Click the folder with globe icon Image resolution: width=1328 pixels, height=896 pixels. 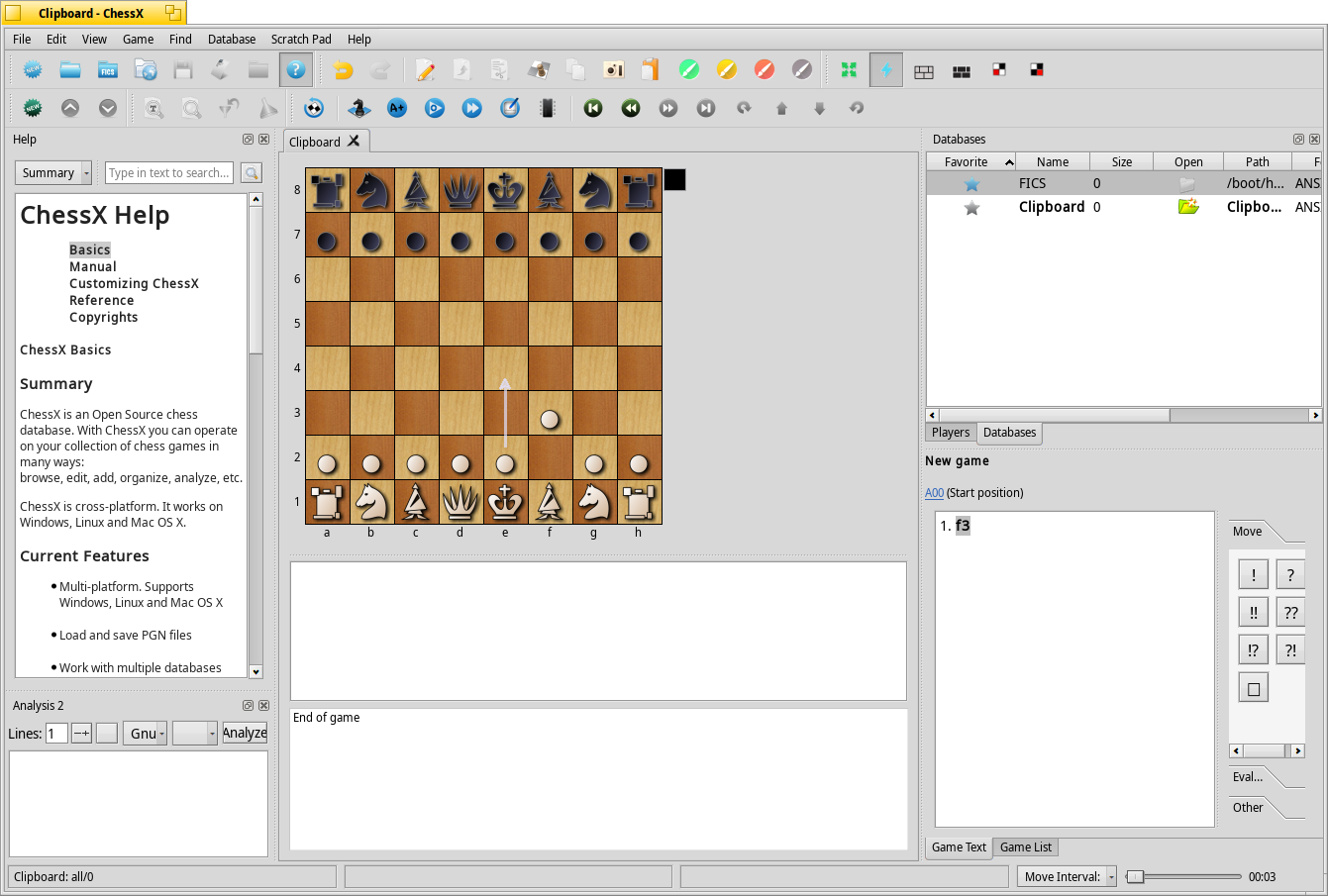pyautogui.click(x=146, y=70)
